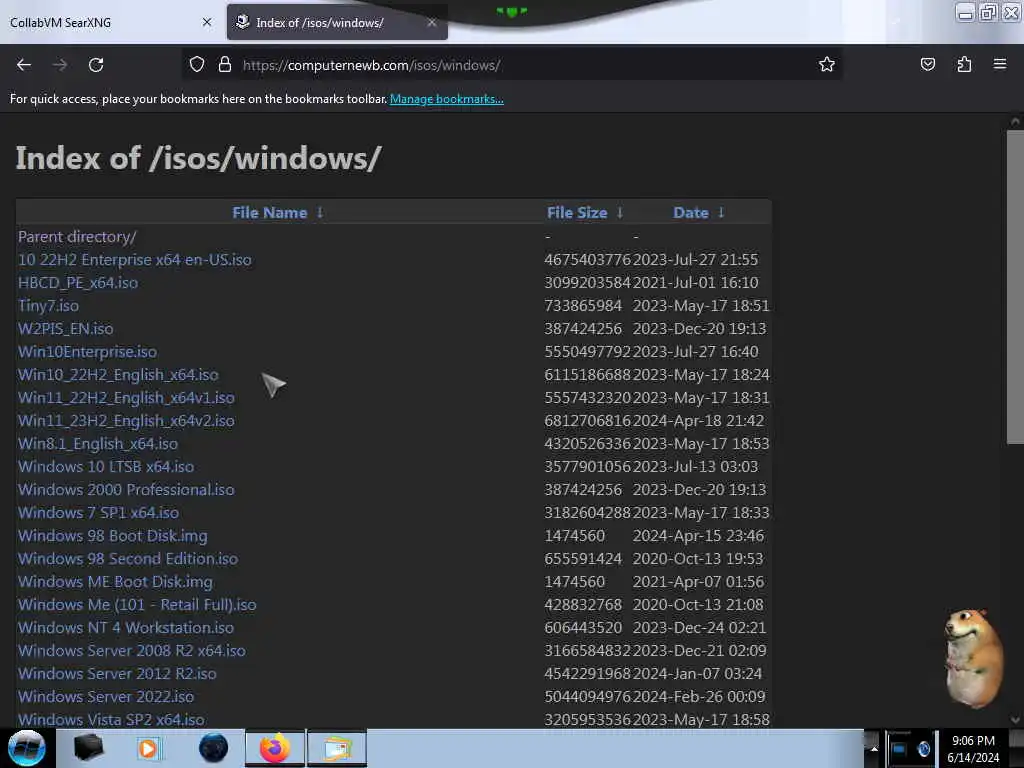The width and height of the screenshot is (1024, 768).
Task: Download Windows ME Boot Disk.img
Action: [x=115, y=582]
